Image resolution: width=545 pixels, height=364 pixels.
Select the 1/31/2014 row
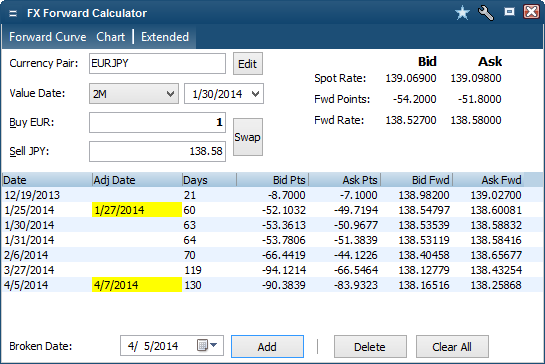(272, 240)
